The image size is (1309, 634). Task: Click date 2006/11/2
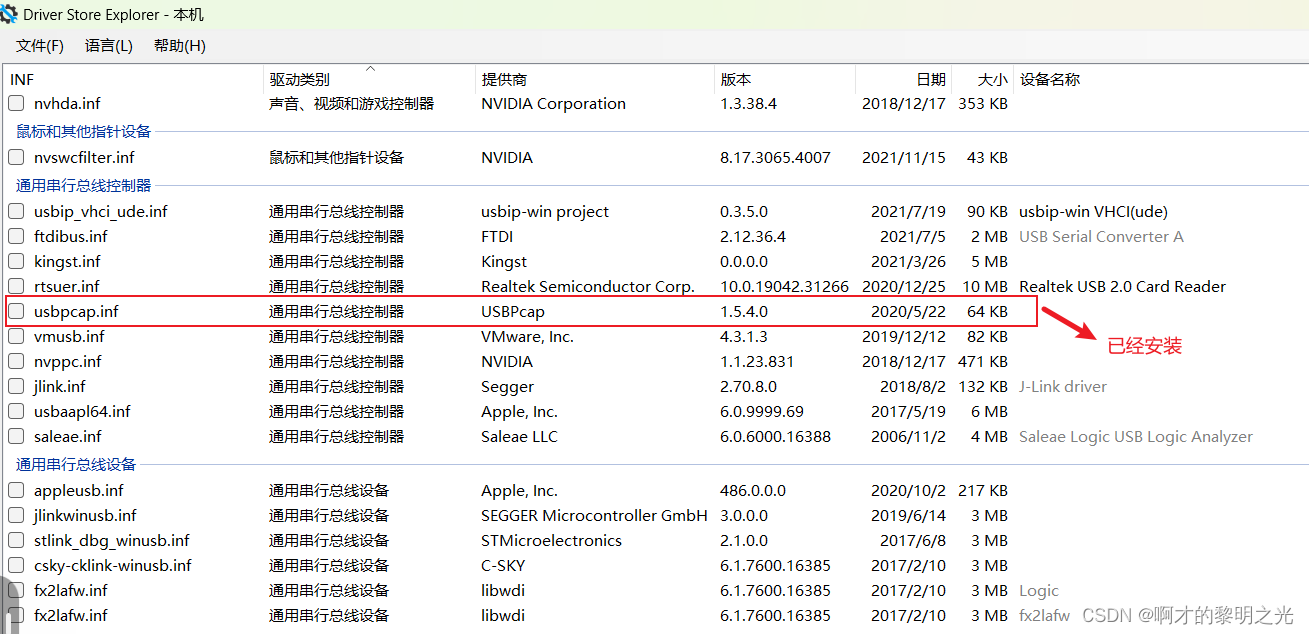click(x=908, y=436)
